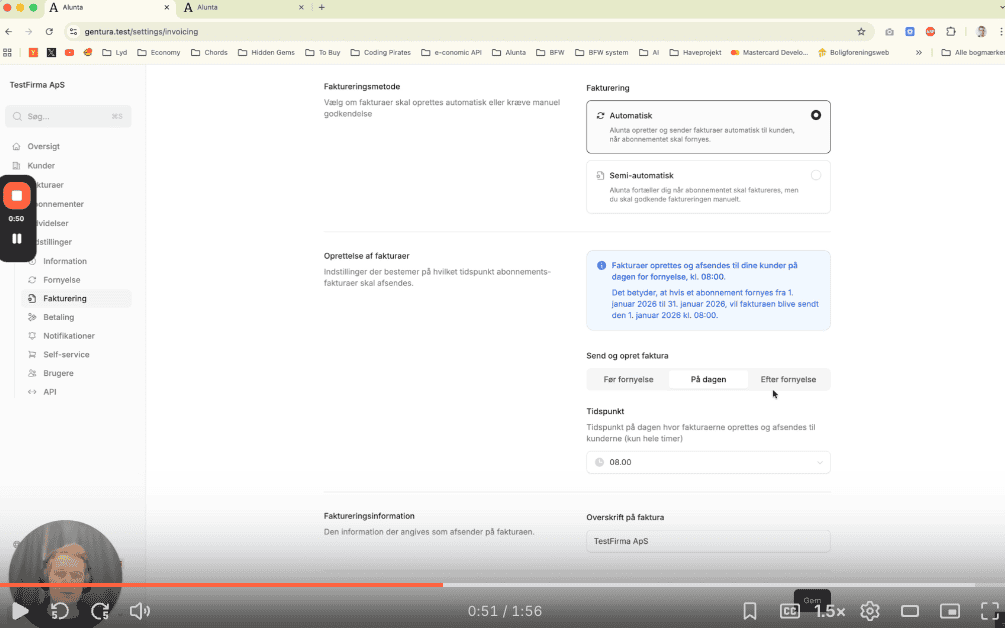
Task: Change playback speed from 1.5×
Action: 829,611
